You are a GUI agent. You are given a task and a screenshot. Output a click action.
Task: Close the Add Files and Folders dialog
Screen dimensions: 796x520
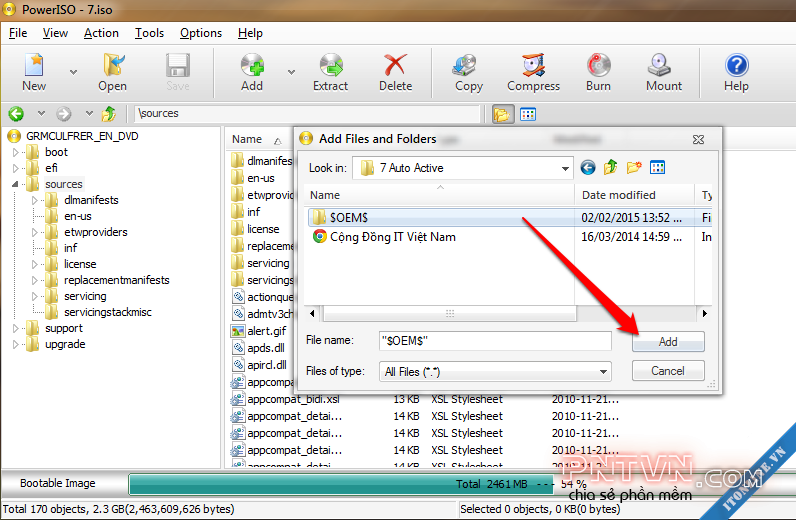[x=699, y=140]
